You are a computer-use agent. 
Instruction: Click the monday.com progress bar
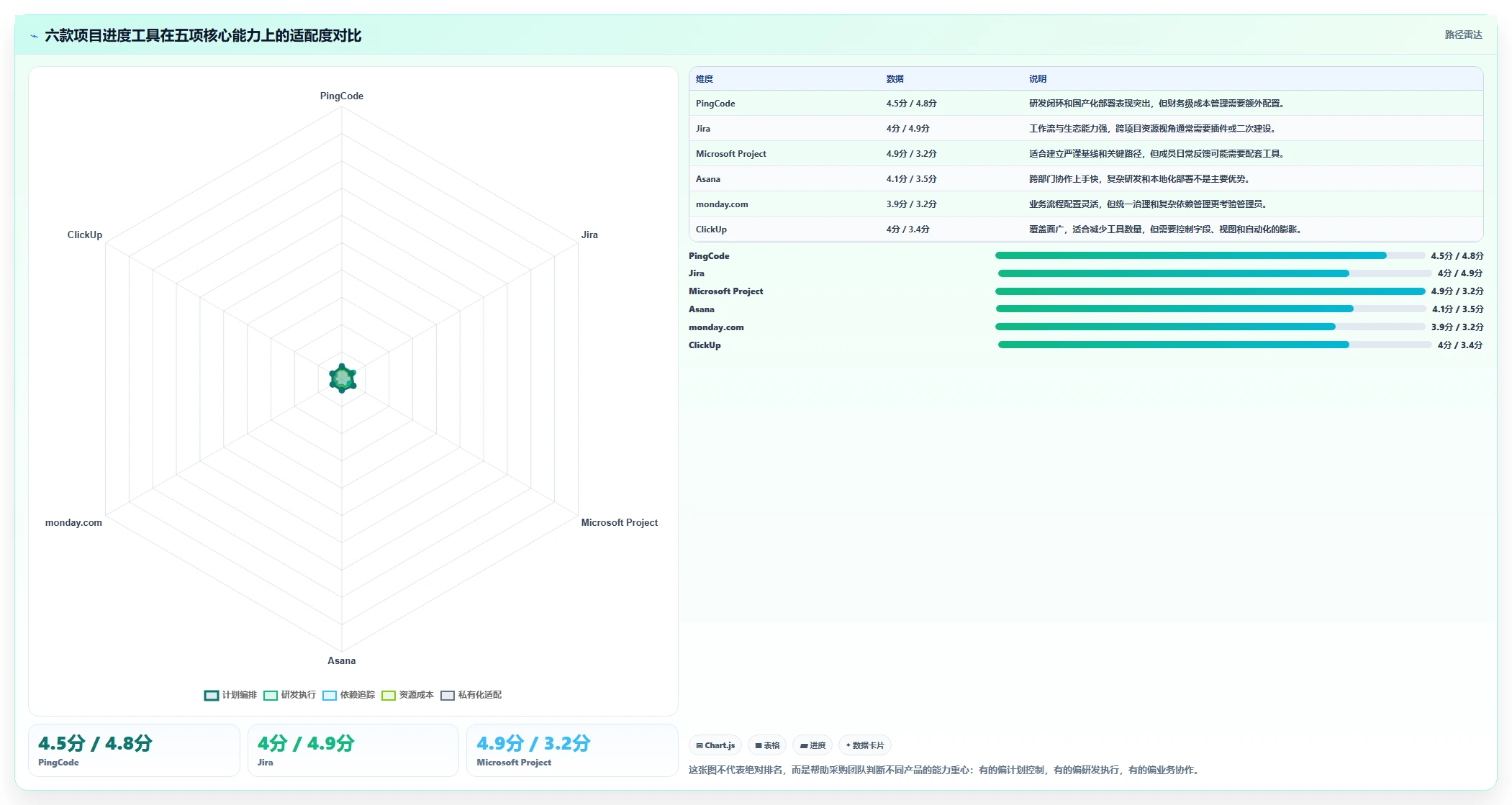click(x=1210, y=327)
